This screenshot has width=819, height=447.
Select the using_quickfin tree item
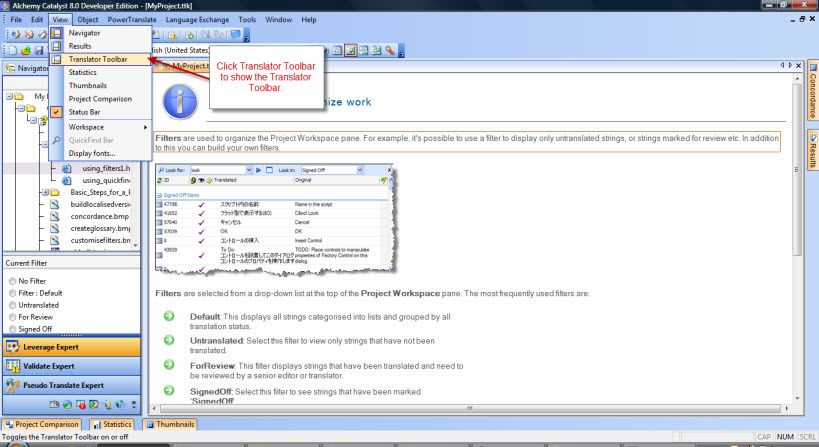[106, 180]
